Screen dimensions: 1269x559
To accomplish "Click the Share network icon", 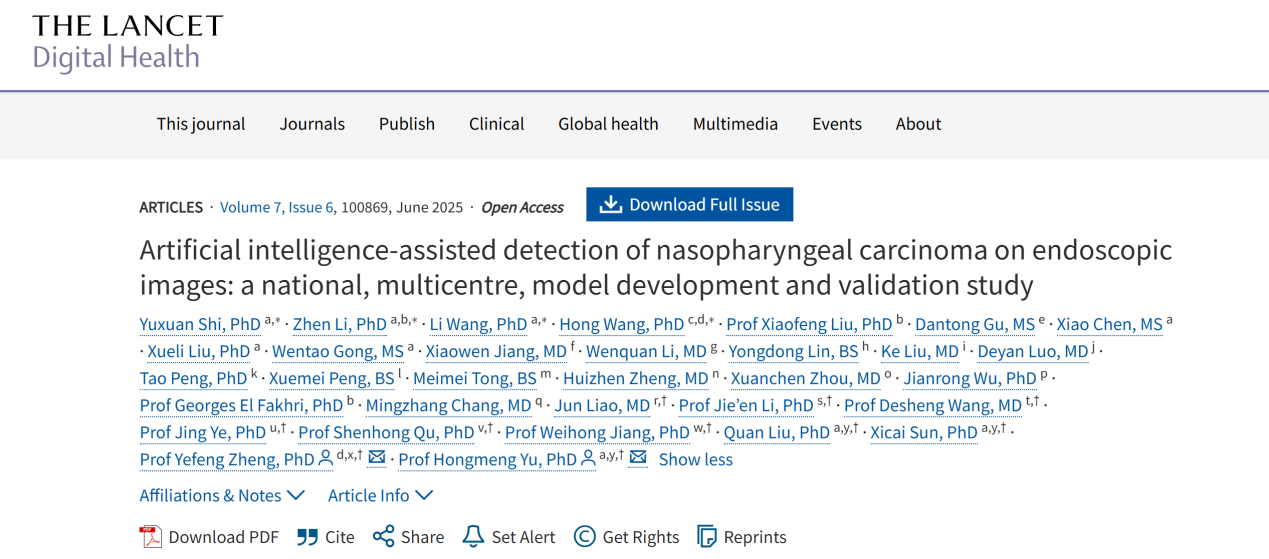I will pyautogui.click(x=383, y=537).
